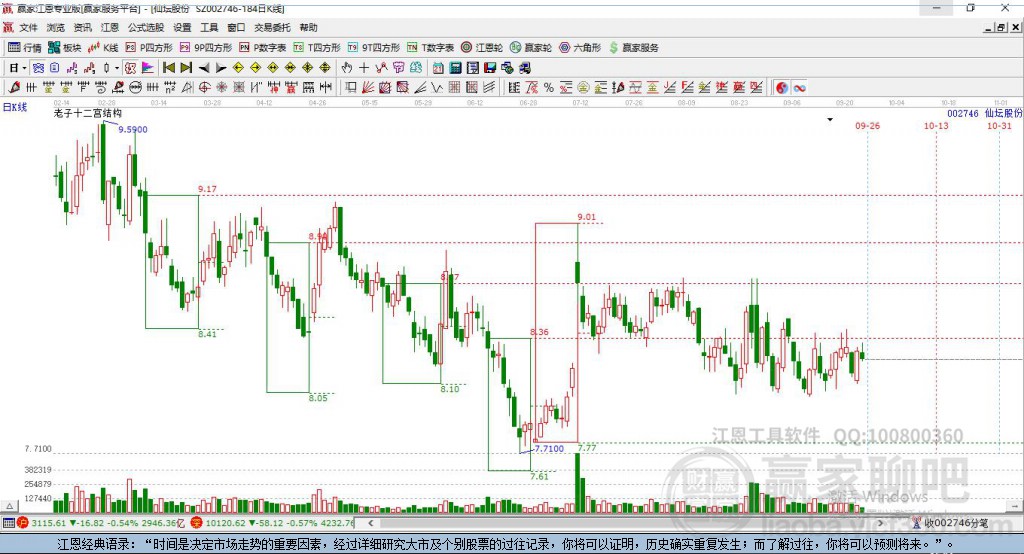Viewport: 1024px width, 554px height.
Task: Click the 沪 index indicator in status bar
Action: point(23,523)
